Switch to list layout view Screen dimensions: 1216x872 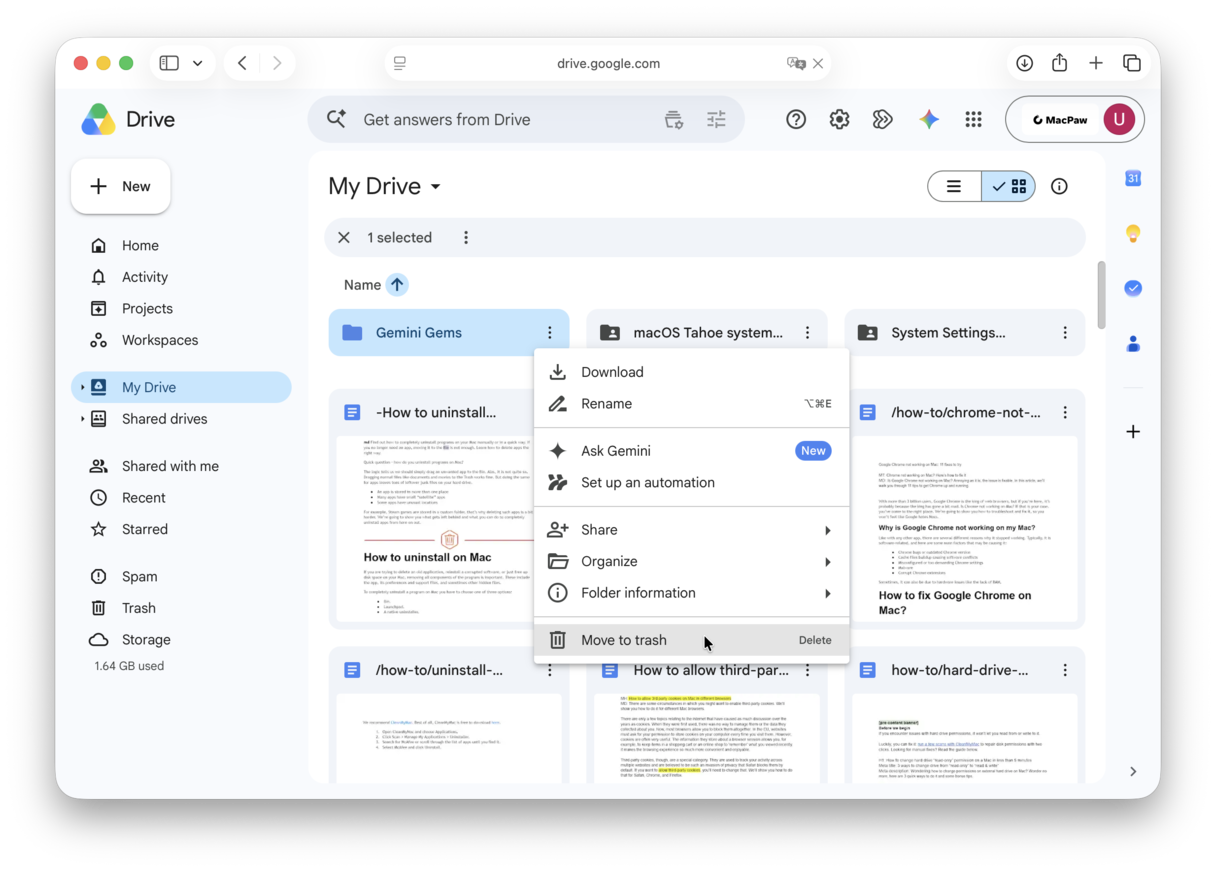[x=954, y=186]
